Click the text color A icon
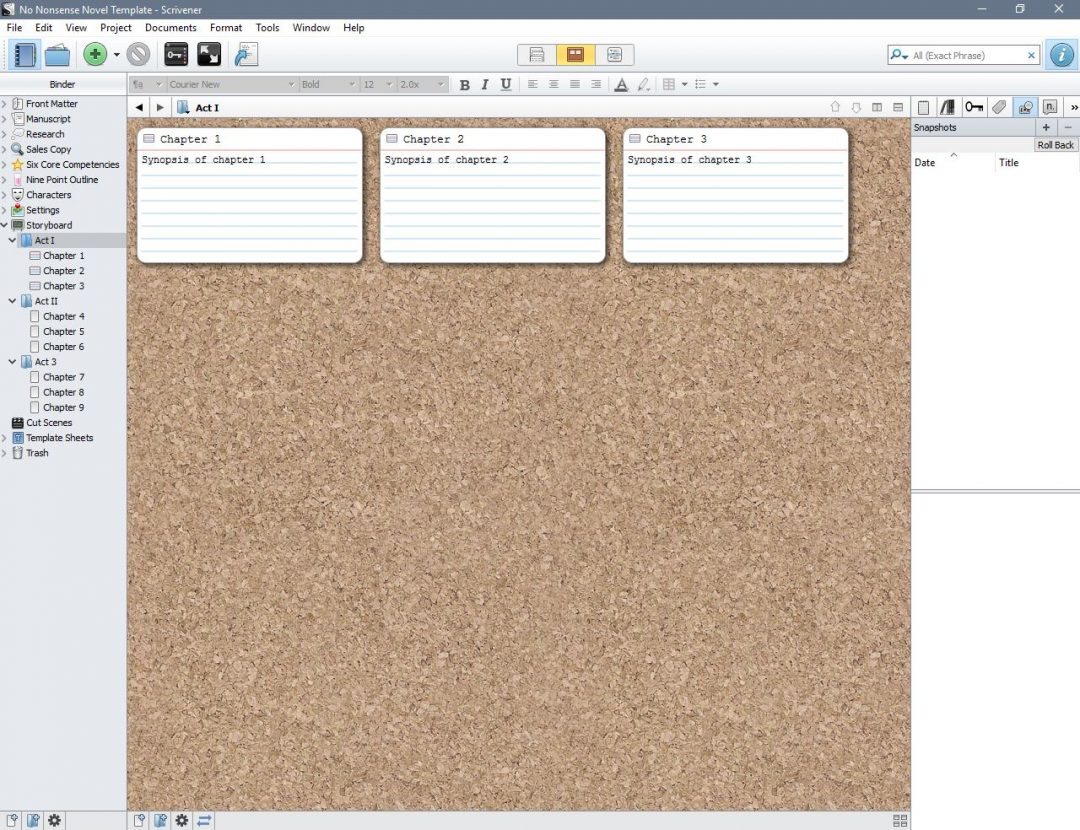The image size is (1080, 830). coord(621,85)
